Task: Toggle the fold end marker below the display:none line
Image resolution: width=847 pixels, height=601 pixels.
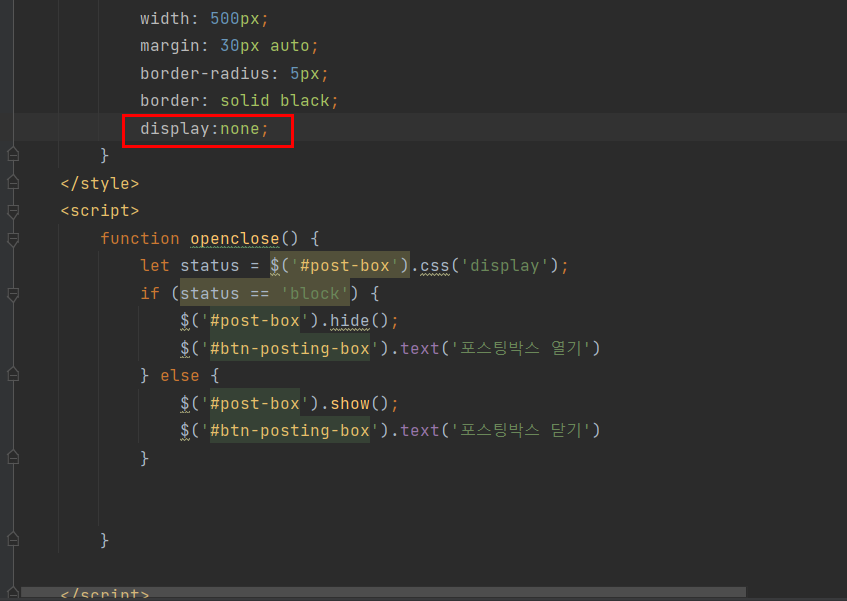Action: point(13,155)
